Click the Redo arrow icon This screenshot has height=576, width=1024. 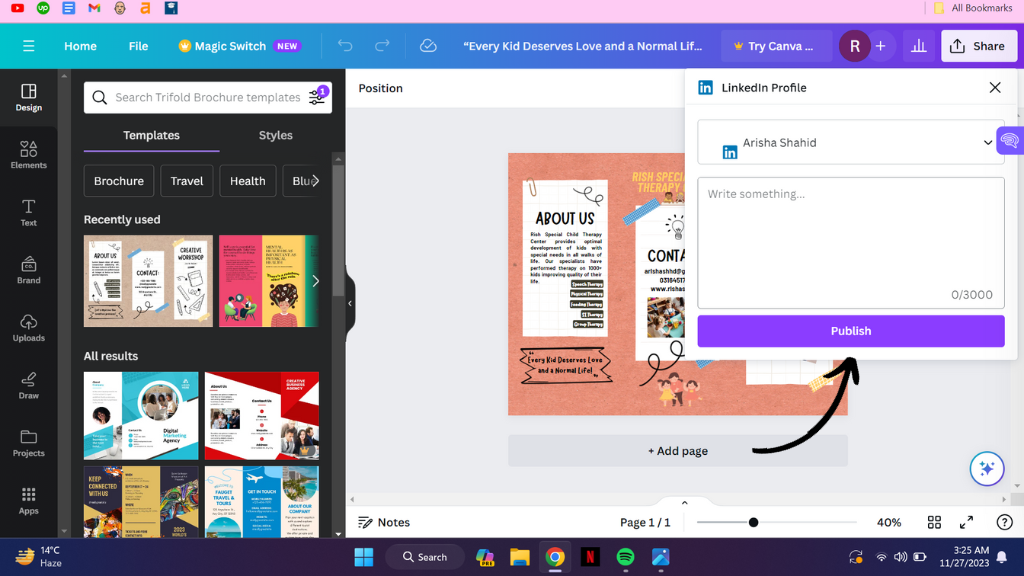[x=382, y=46]
